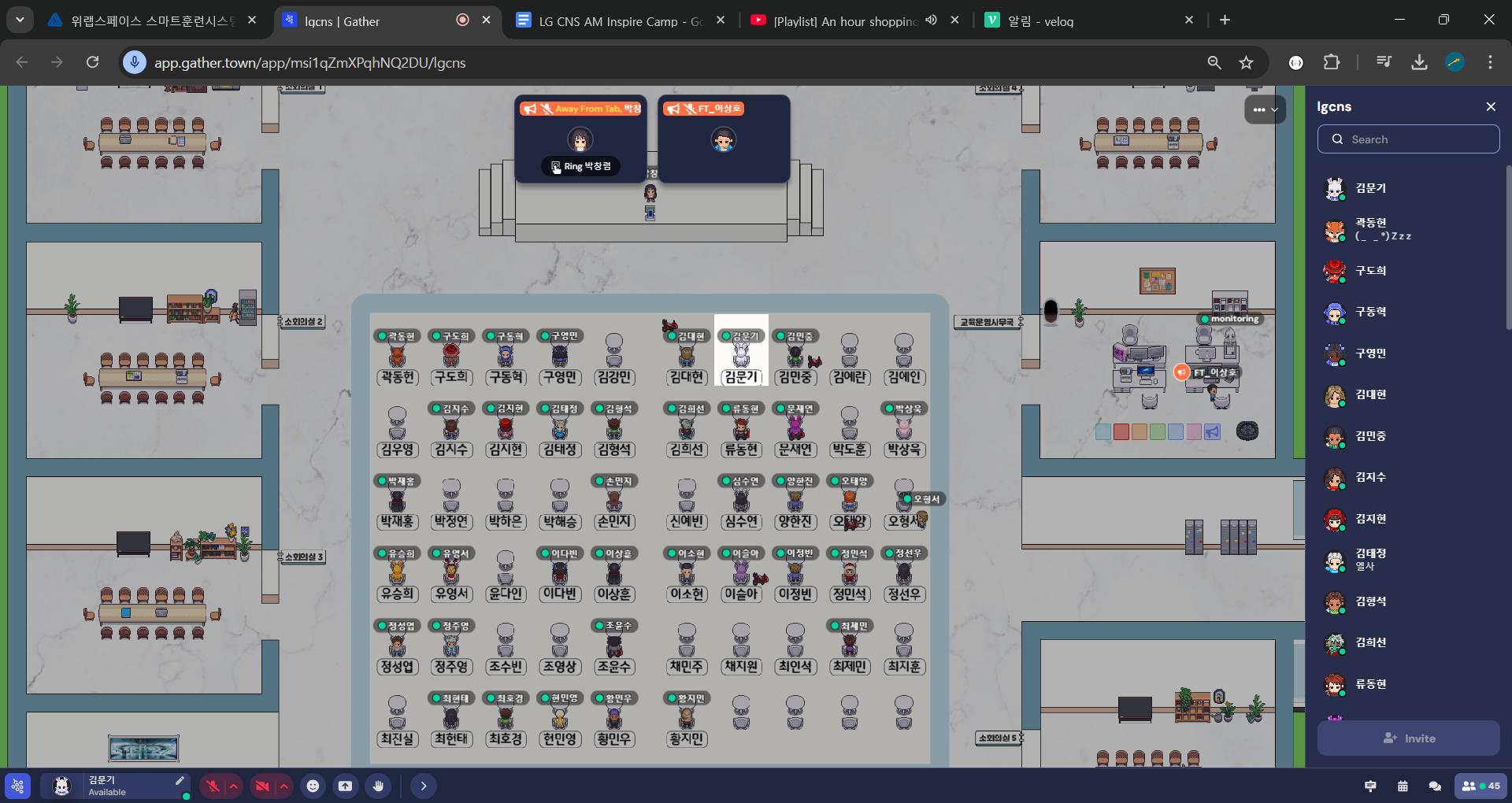Click the round extension icon next to bookmark star
The height and width of the screenshot is (803, 1512).
(1296, 62)
